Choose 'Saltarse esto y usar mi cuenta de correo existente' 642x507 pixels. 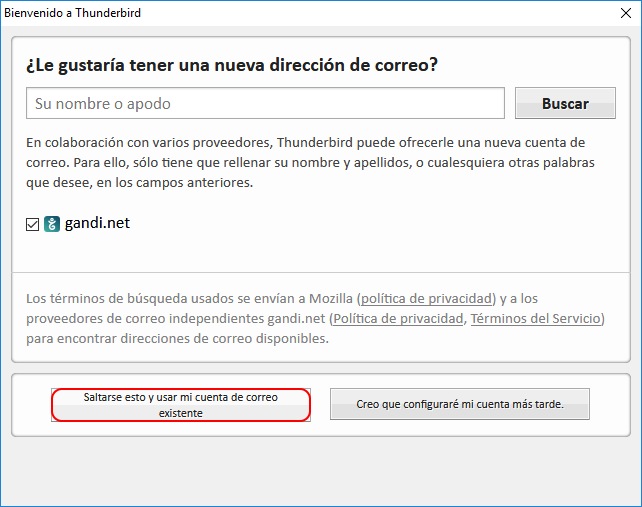pyautogui.click(x=181, y=405)
